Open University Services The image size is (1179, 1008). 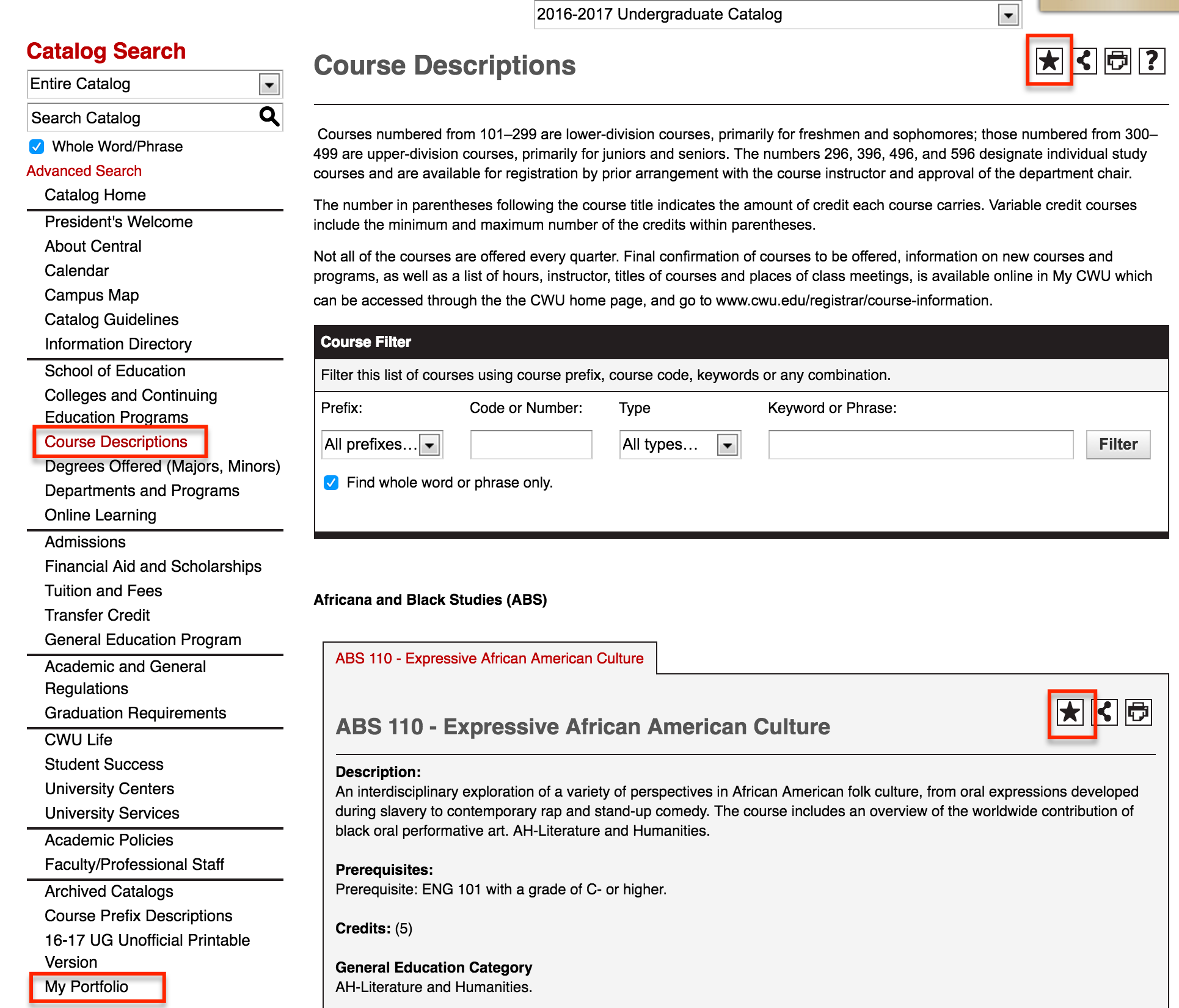(112, 813)
